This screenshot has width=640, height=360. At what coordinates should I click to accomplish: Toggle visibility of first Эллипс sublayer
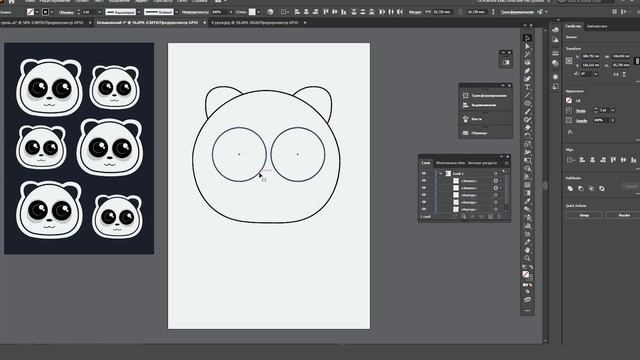coord(424,180)
